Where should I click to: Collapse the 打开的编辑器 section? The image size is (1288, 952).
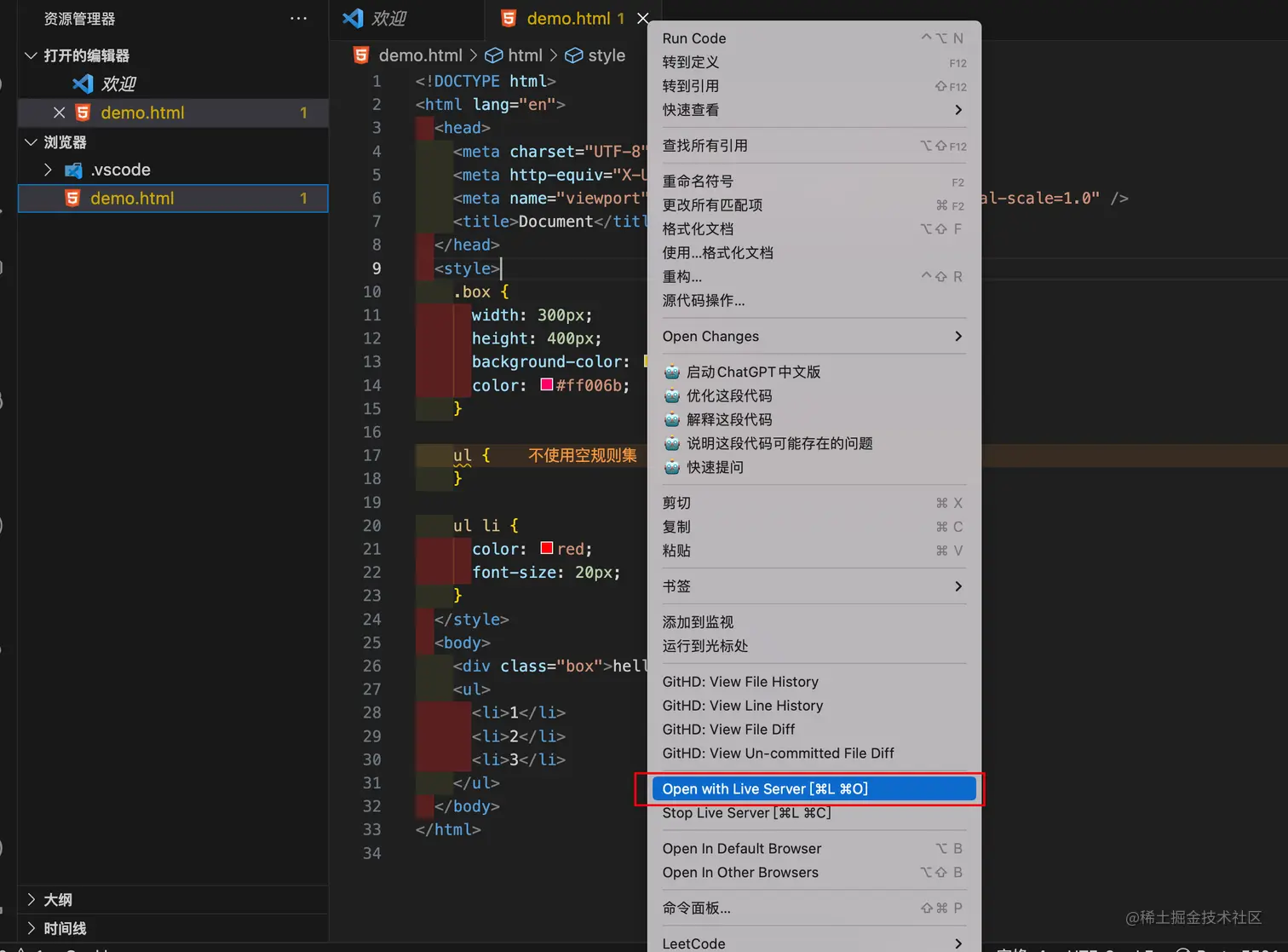click(x=32, y=55)
